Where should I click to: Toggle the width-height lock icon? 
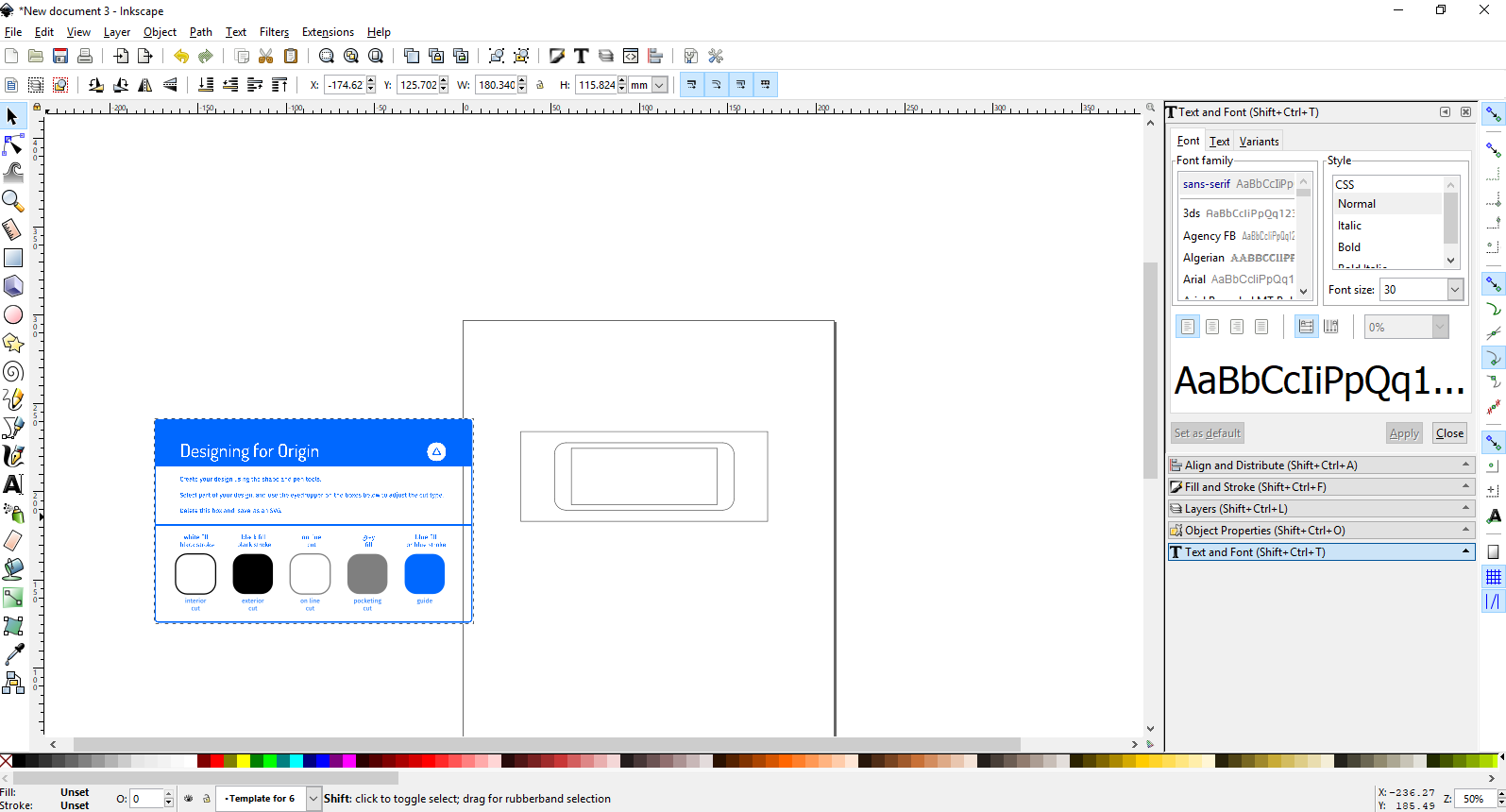[x=540, y=85]
